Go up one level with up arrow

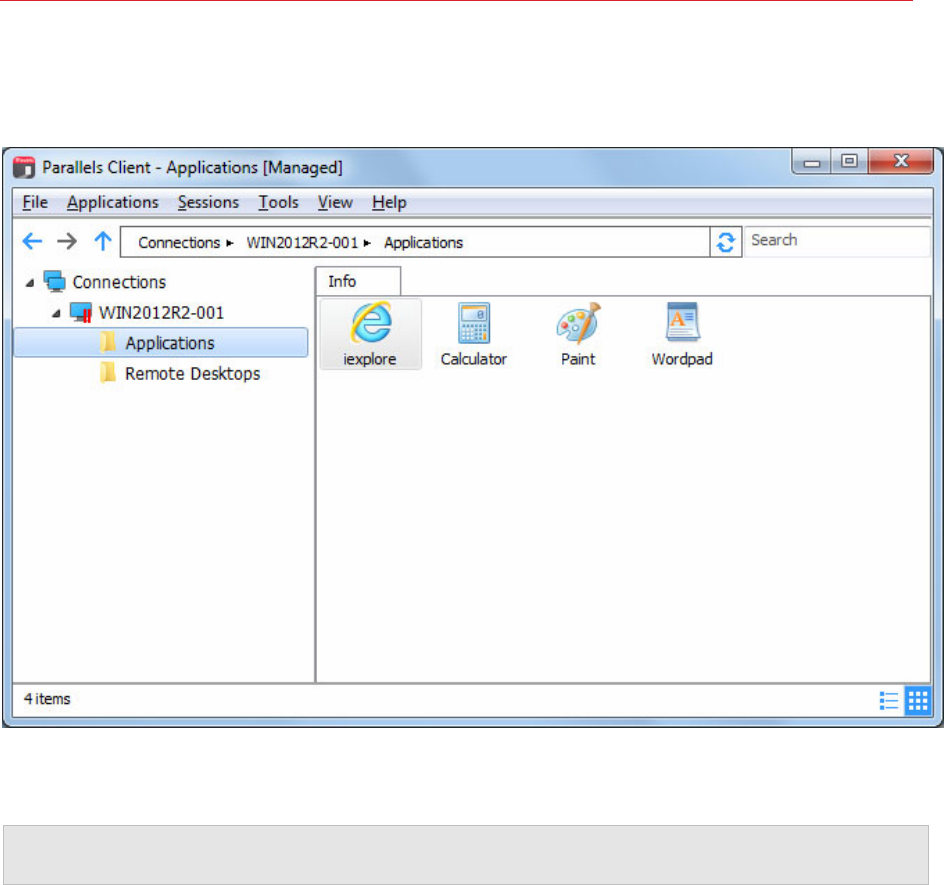coord(103,241)
